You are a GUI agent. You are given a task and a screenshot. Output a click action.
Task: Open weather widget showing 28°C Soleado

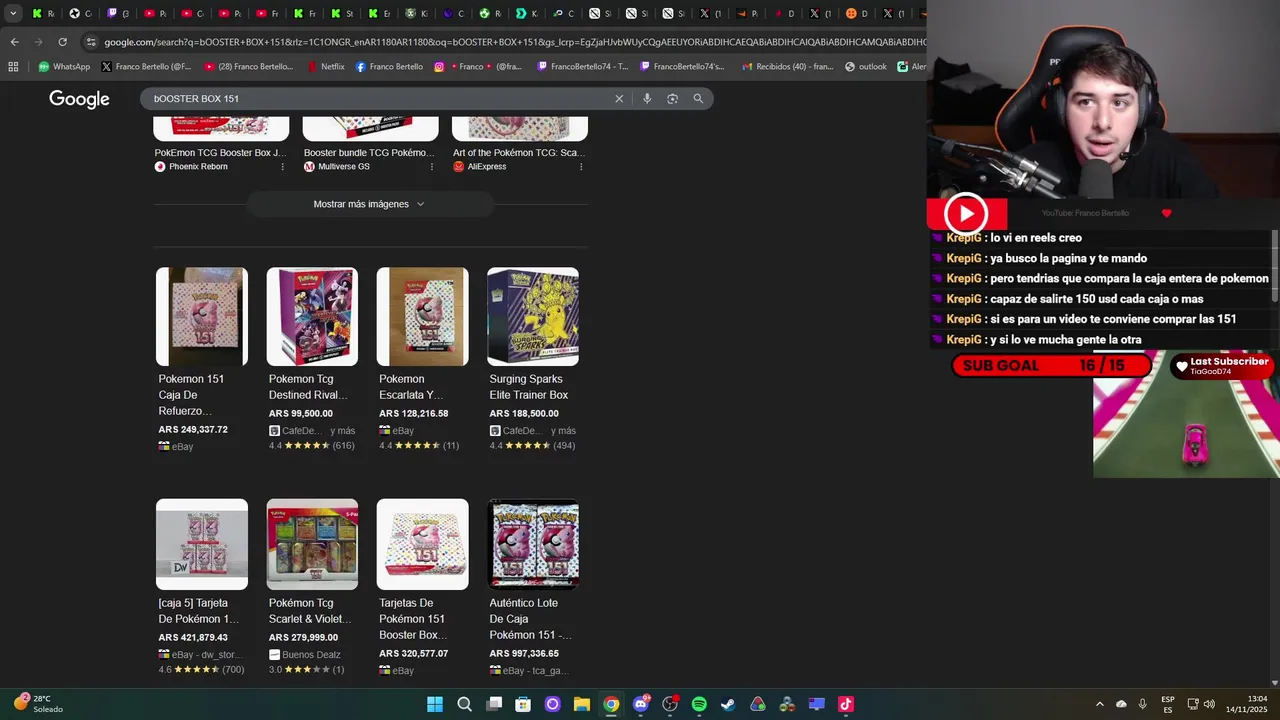tap(38, 704)
